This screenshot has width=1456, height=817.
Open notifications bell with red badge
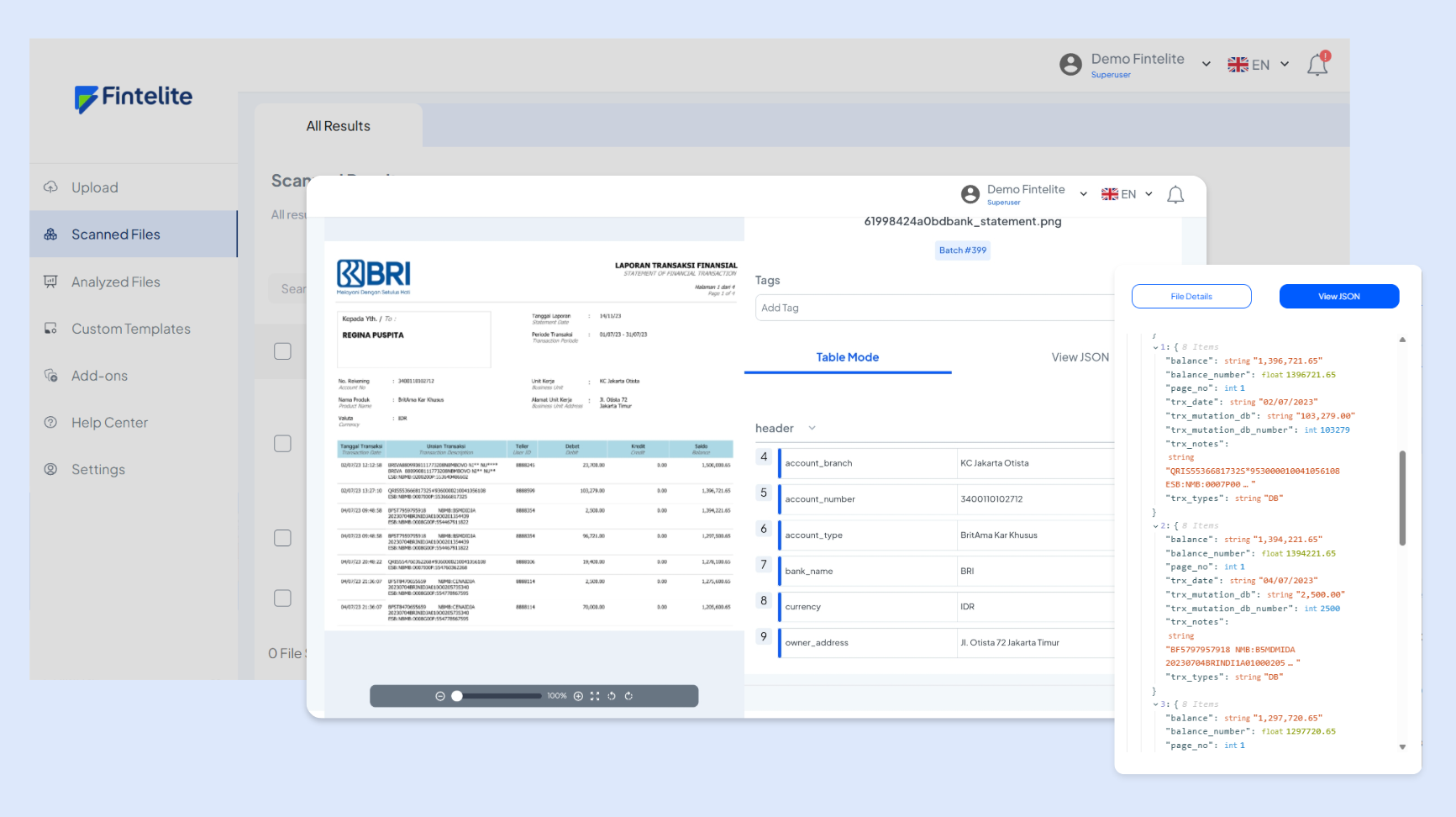coord(1317,64)
